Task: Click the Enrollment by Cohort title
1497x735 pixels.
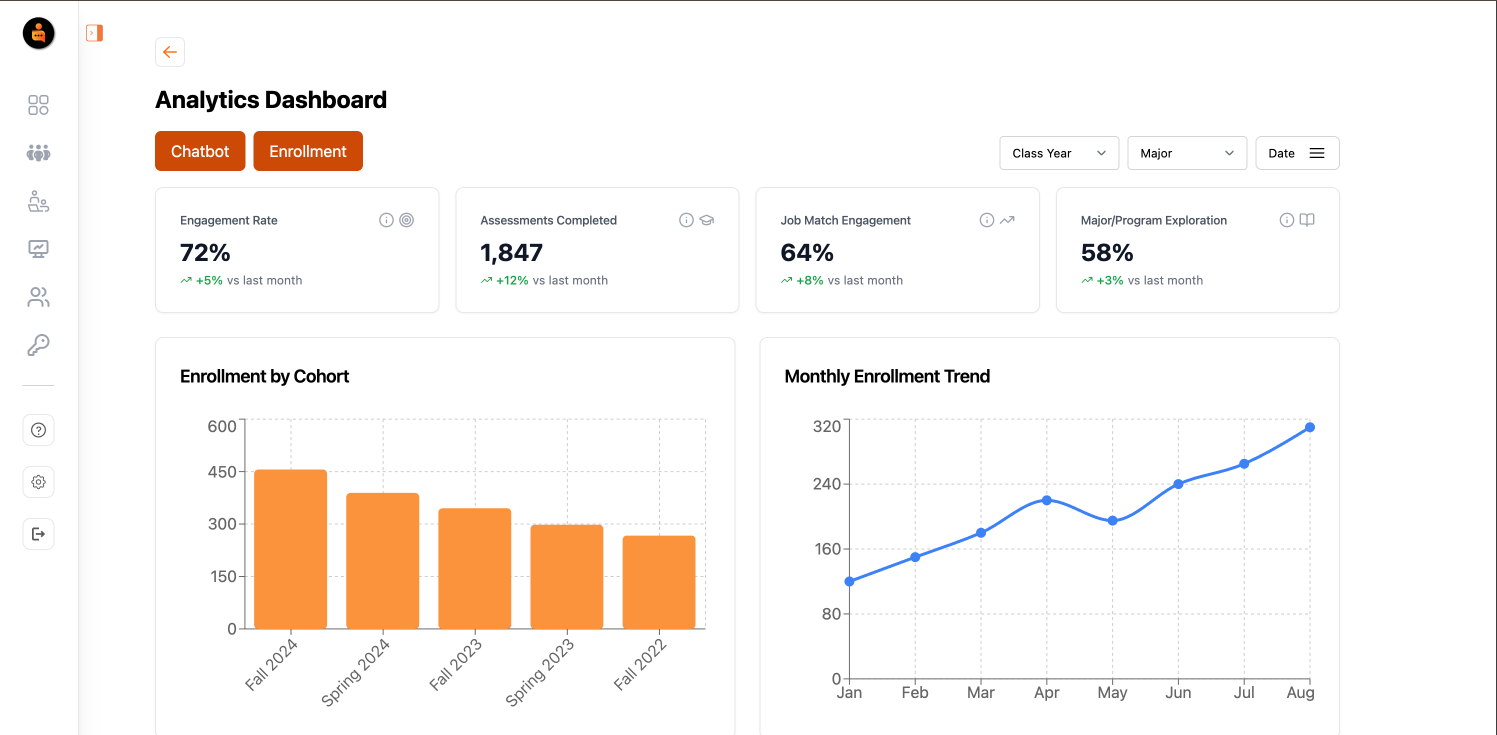Action: [x=265, y=377]
